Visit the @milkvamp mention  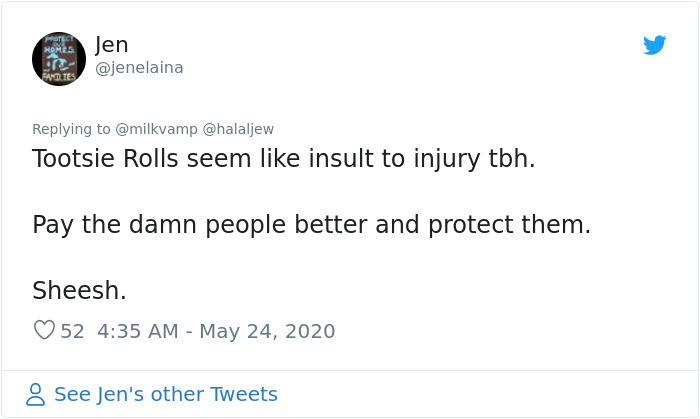click(157, 129)
